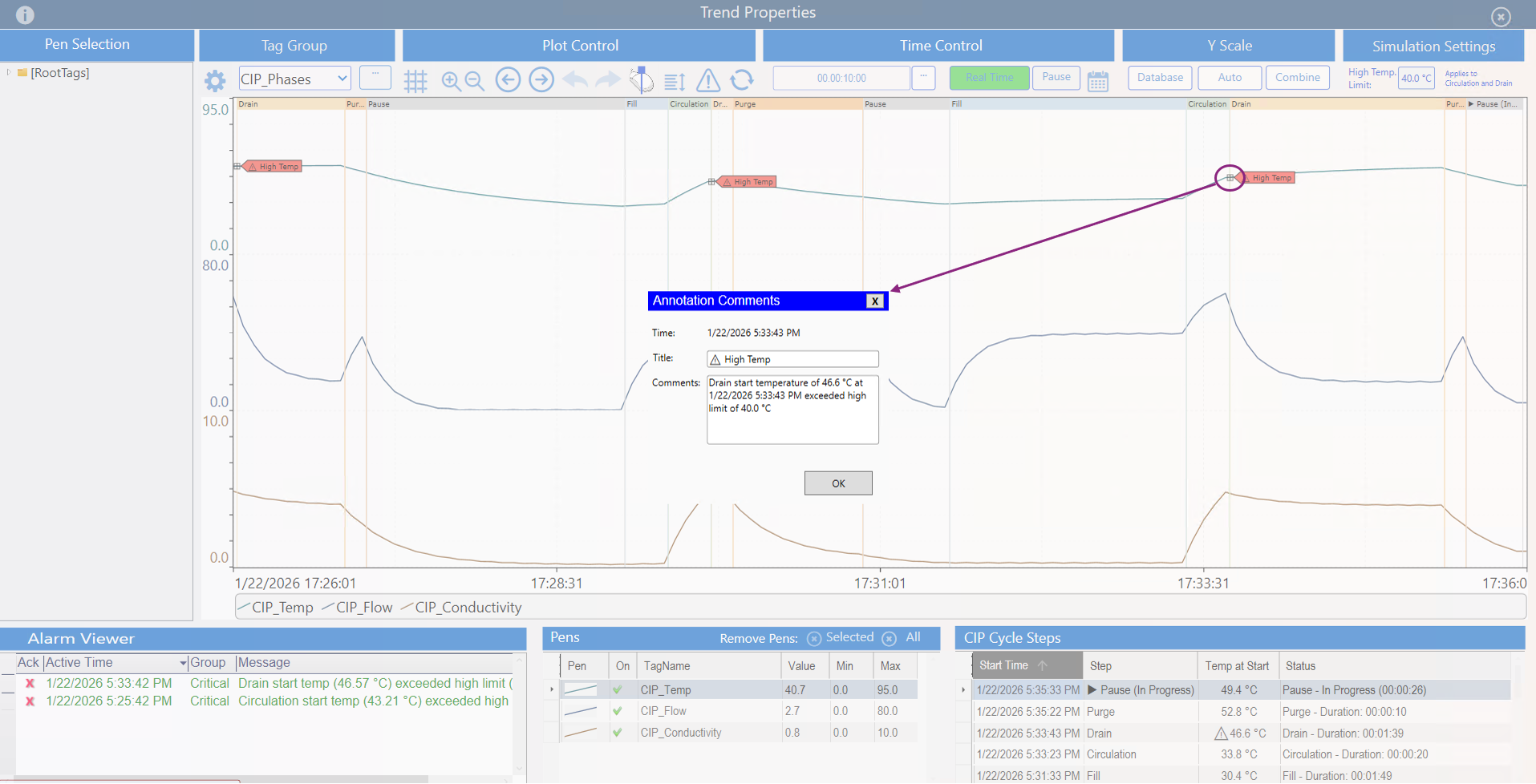The image size is (1536, 784).
Task: Open the trend settings gear icon
Action: pyautogui.click(x=214, y=80)
